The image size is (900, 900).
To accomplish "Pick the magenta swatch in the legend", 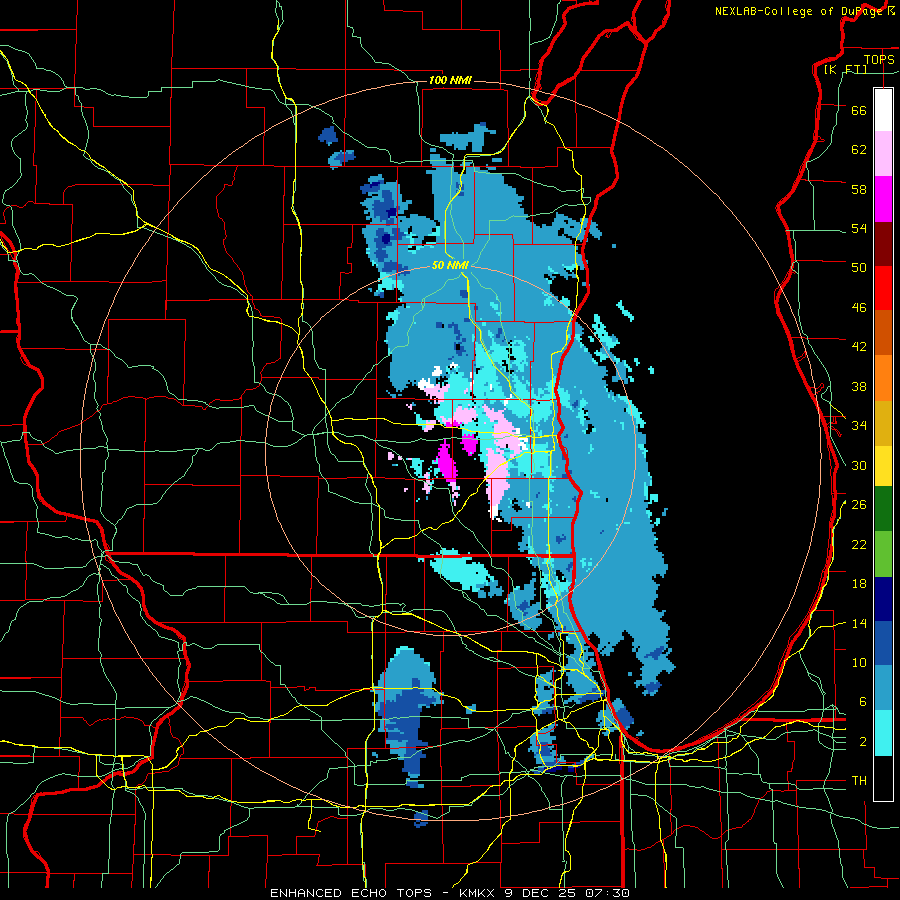I will (883, 199).
